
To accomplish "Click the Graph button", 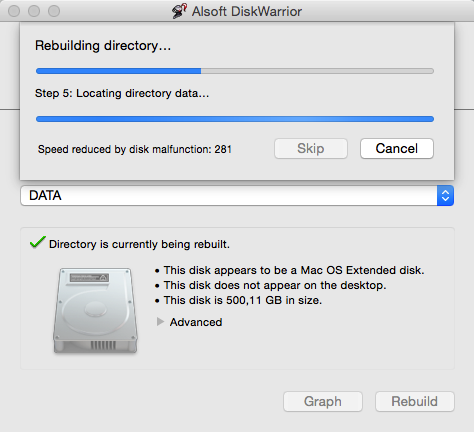I will point(323,401).
